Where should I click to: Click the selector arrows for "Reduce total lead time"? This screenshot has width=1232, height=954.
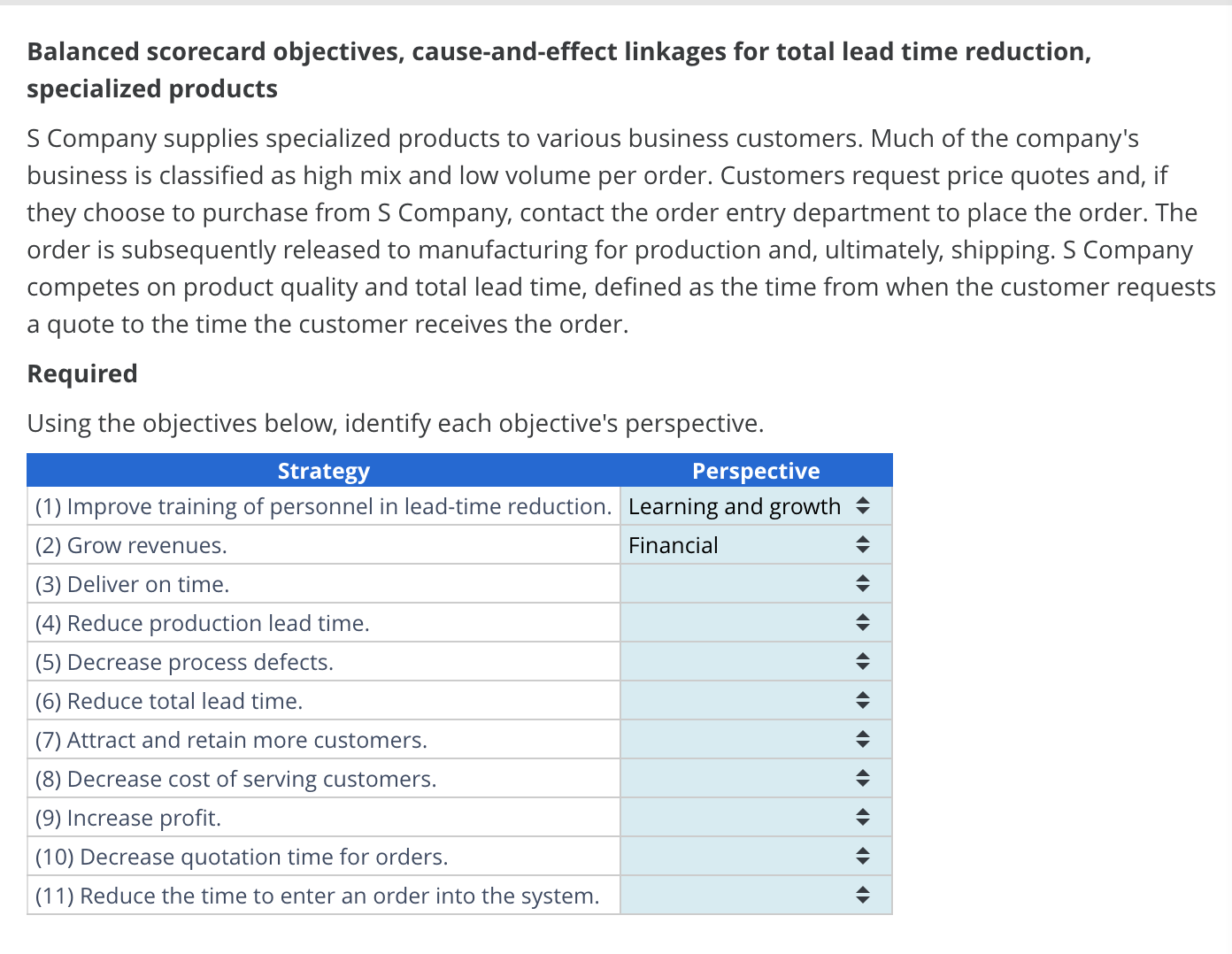(x=862, y=700)
